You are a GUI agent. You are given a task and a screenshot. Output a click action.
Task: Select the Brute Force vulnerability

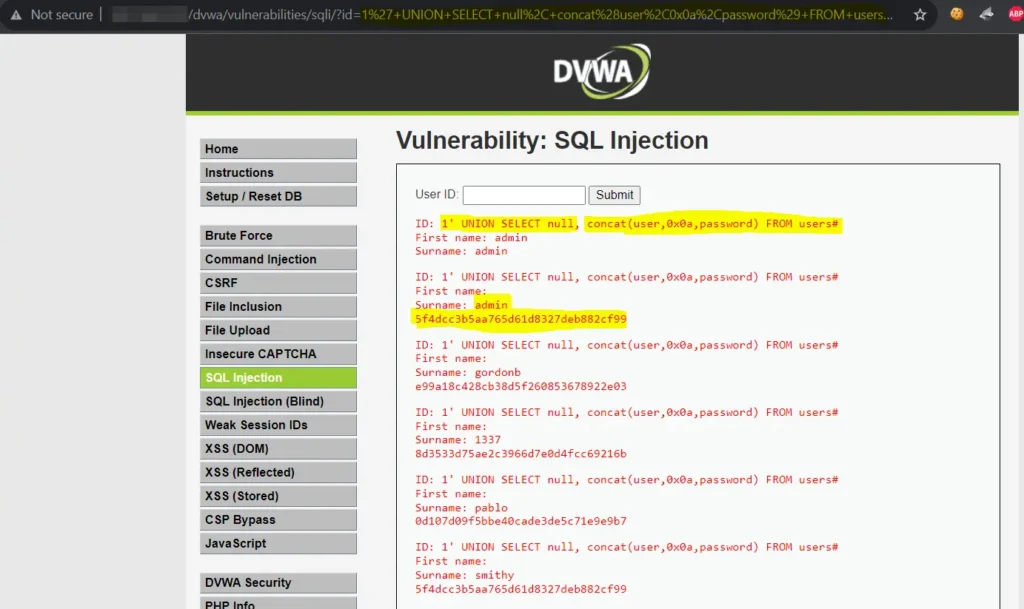coord(278,236)
